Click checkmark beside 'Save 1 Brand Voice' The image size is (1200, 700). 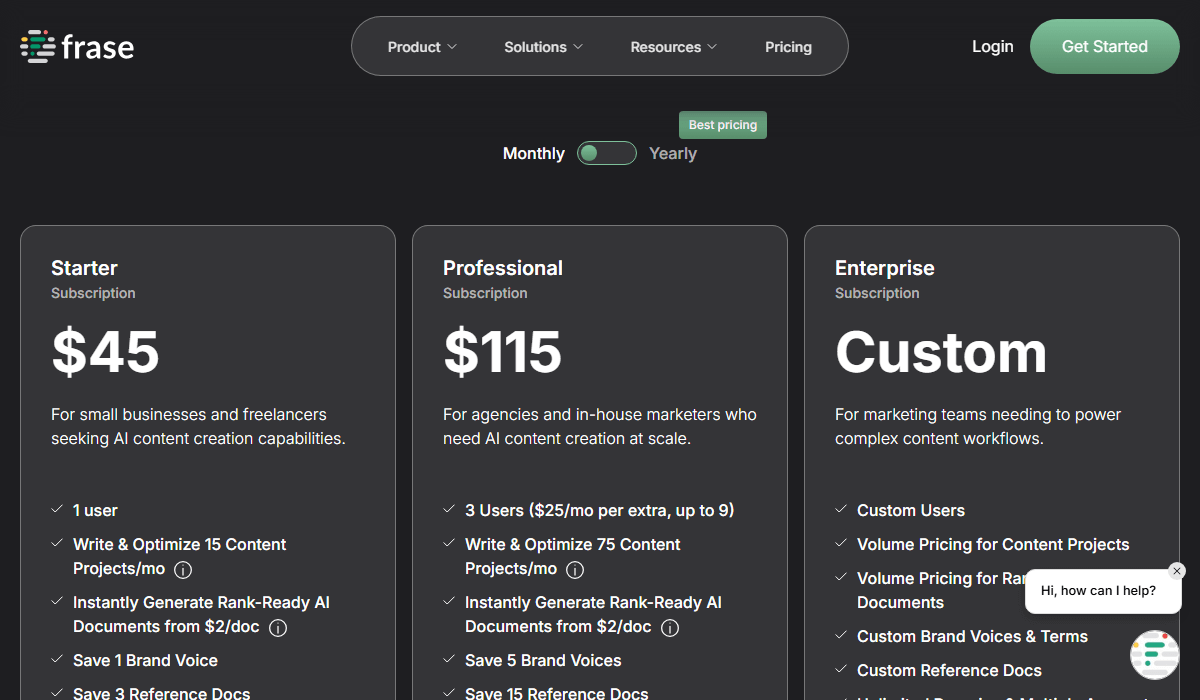point(57,659)
